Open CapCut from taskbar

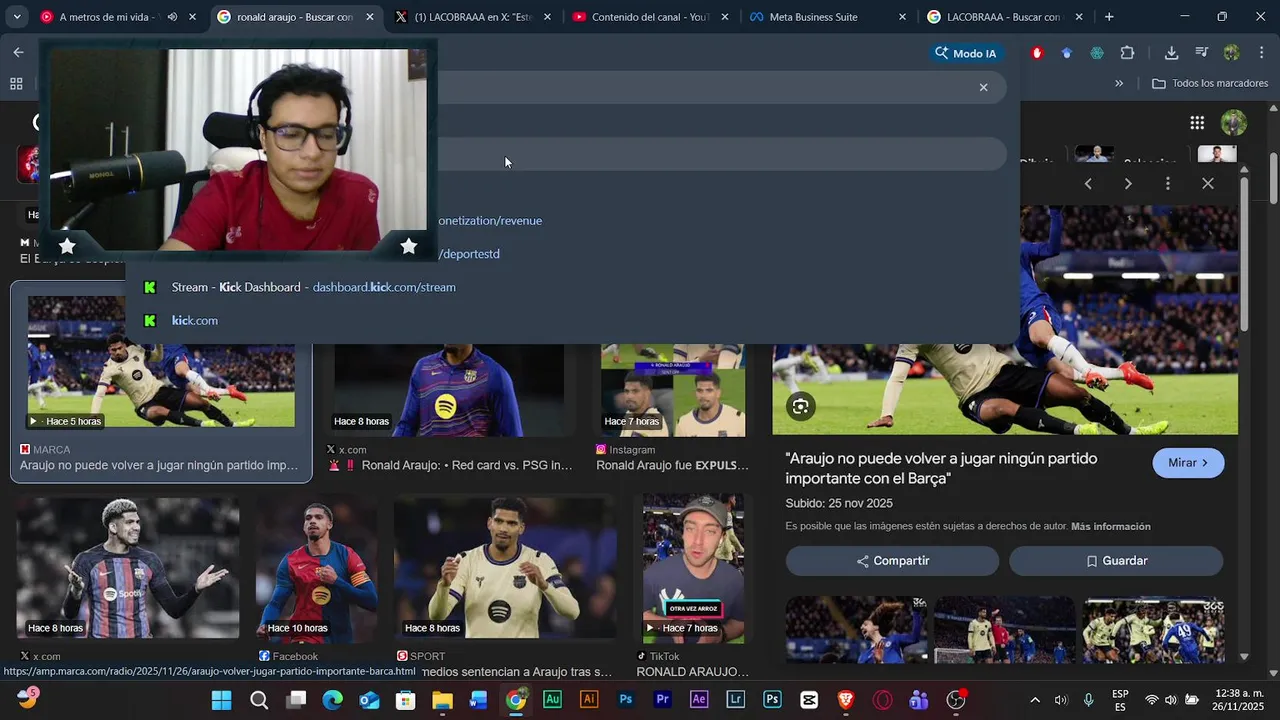809,700
